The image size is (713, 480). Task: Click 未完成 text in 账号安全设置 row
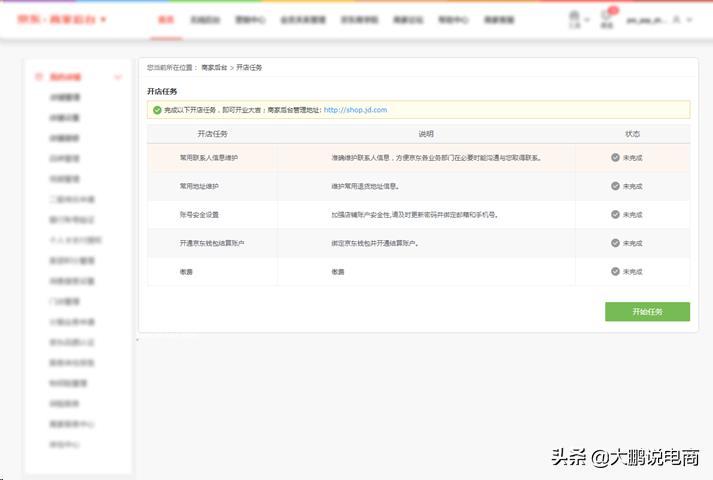tap(633, 215)
